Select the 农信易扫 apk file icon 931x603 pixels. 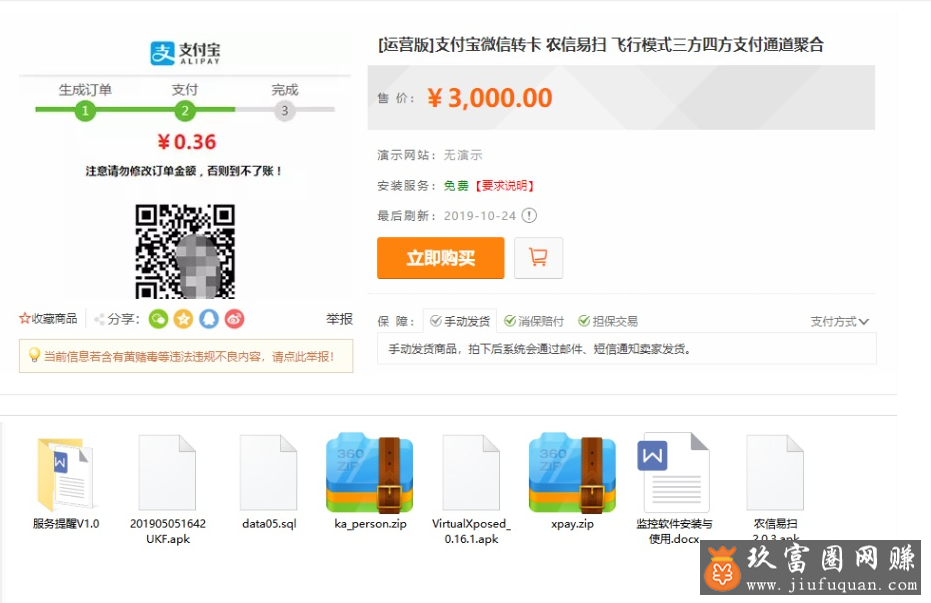775,472
